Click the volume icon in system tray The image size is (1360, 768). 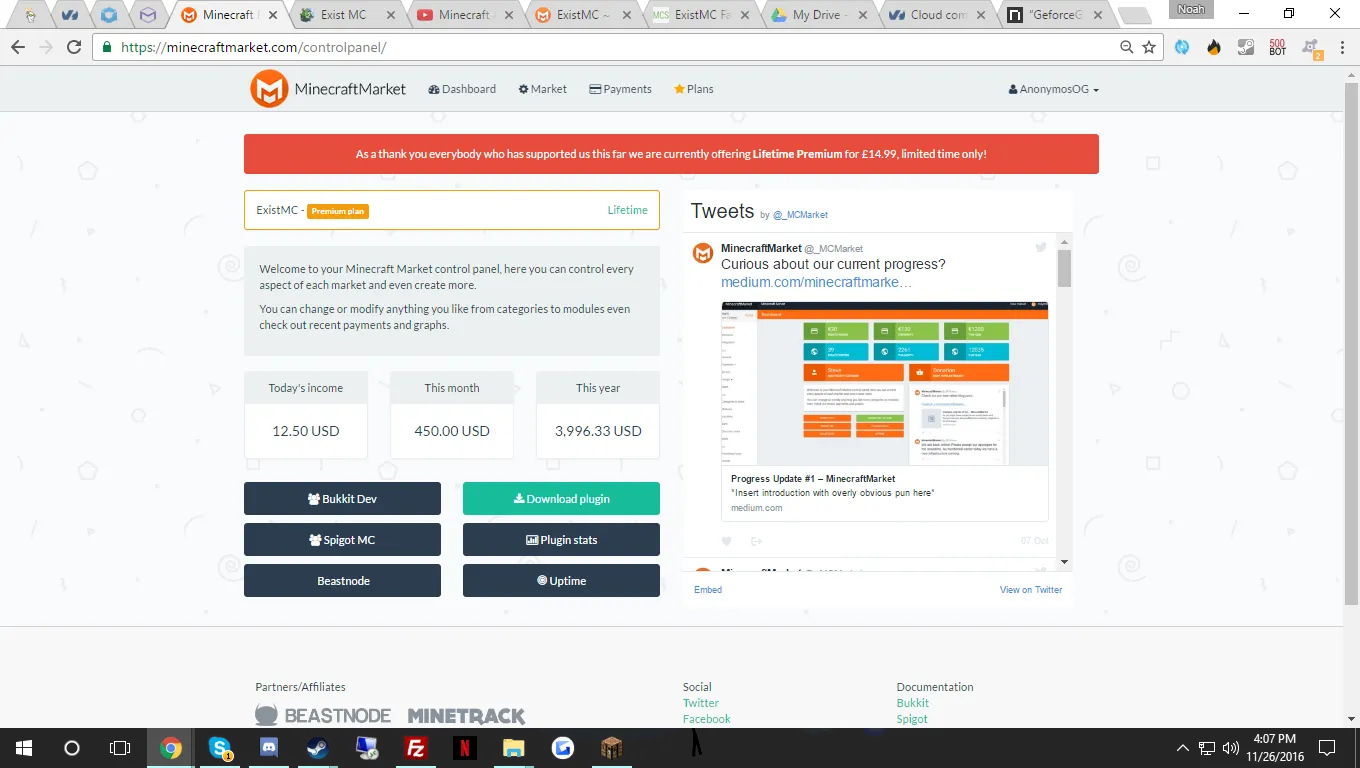click(1230, 747)
